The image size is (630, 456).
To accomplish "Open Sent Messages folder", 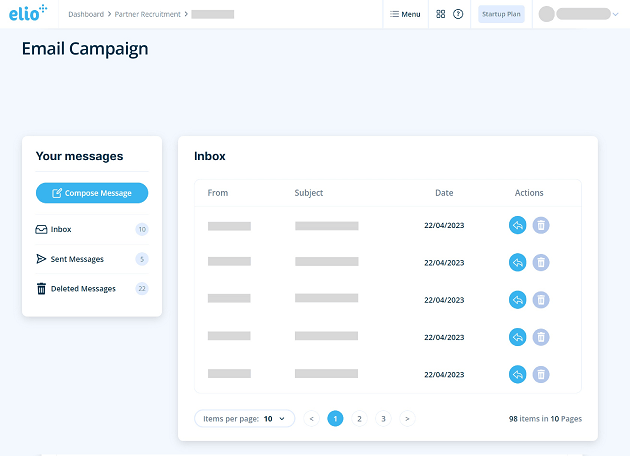I will pyautogui.click(x=77, y=259).
